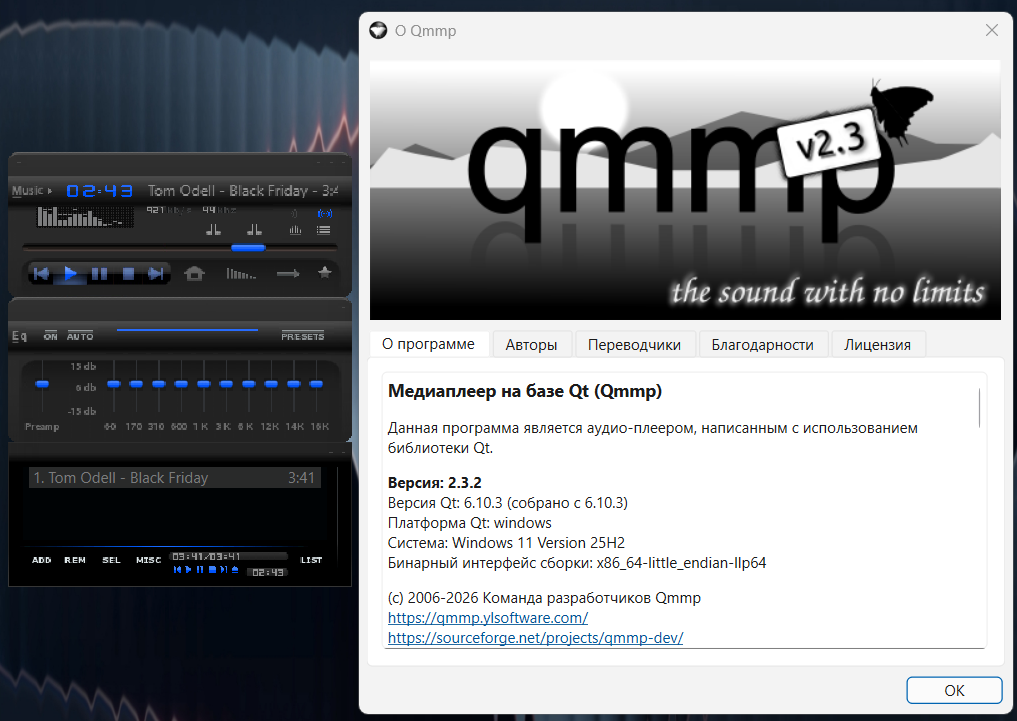
Task: Skip to next track in main player
Action: tap(156, 274)
